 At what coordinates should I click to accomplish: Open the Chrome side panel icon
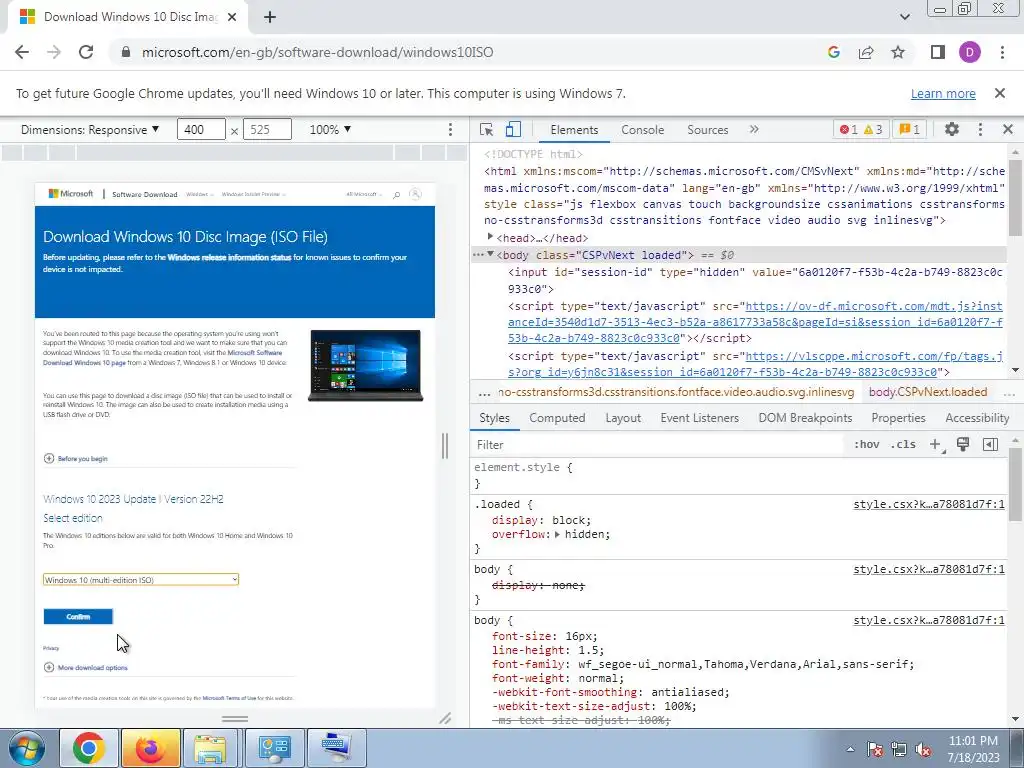click(937, 52)
